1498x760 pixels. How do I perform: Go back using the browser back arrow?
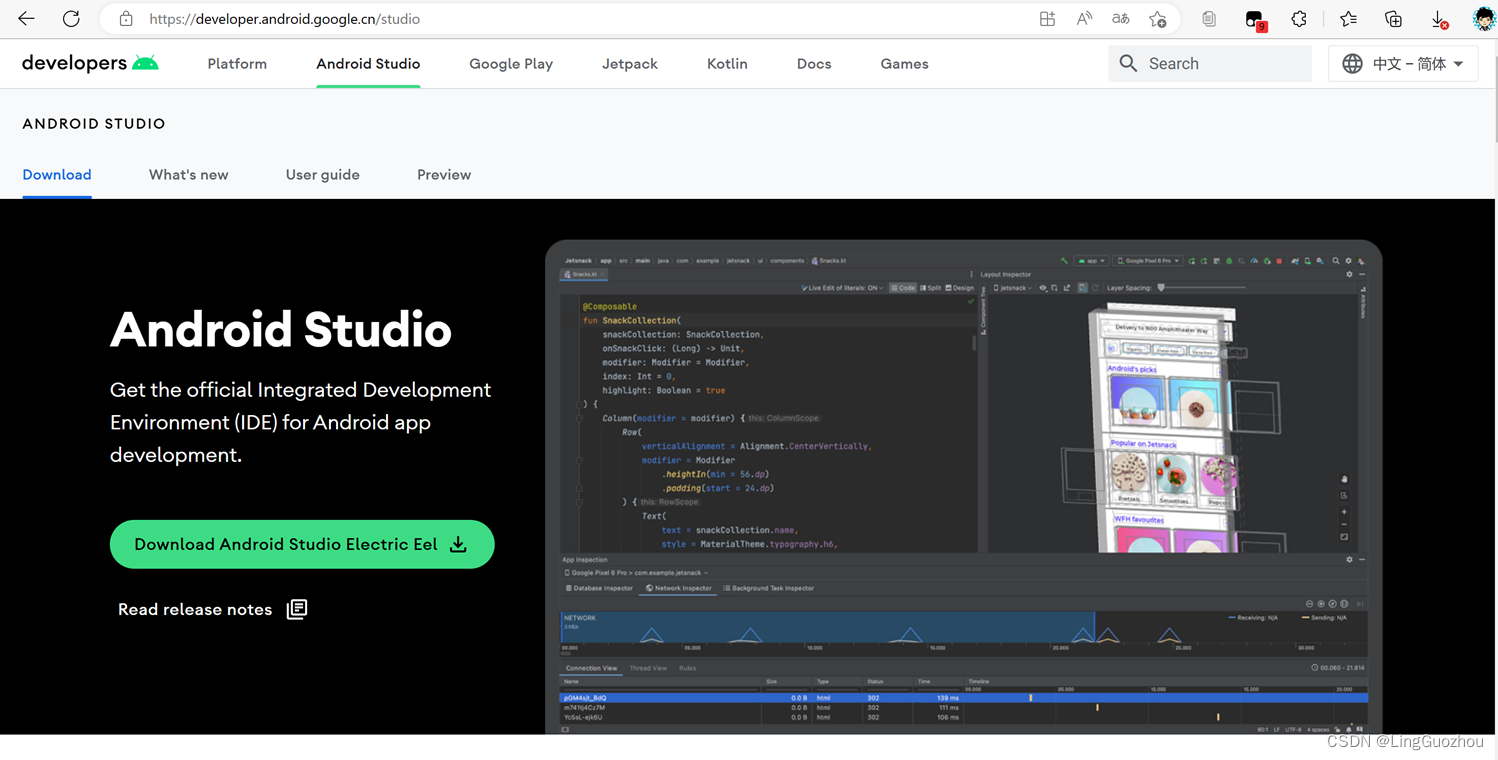tap(26, 19)
